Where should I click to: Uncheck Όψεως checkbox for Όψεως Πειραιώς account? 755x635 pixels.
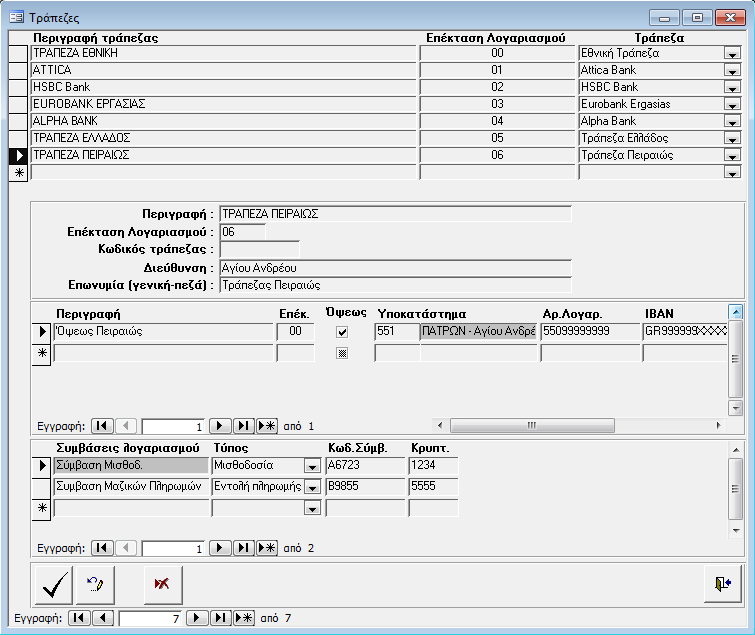click(342, 332)
